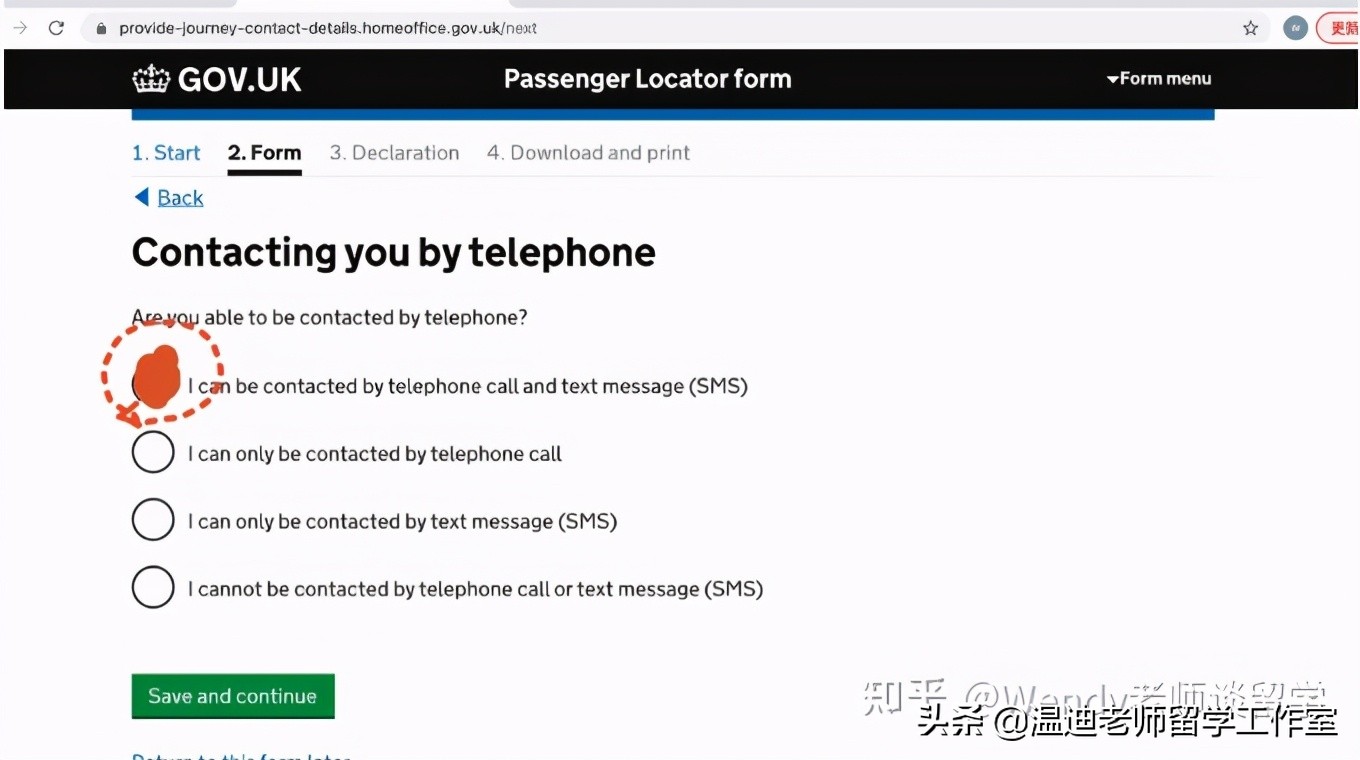The image size is (1360, 760).
Task: Open the browser profile avatar
Action: click(x=1295, y=28)
